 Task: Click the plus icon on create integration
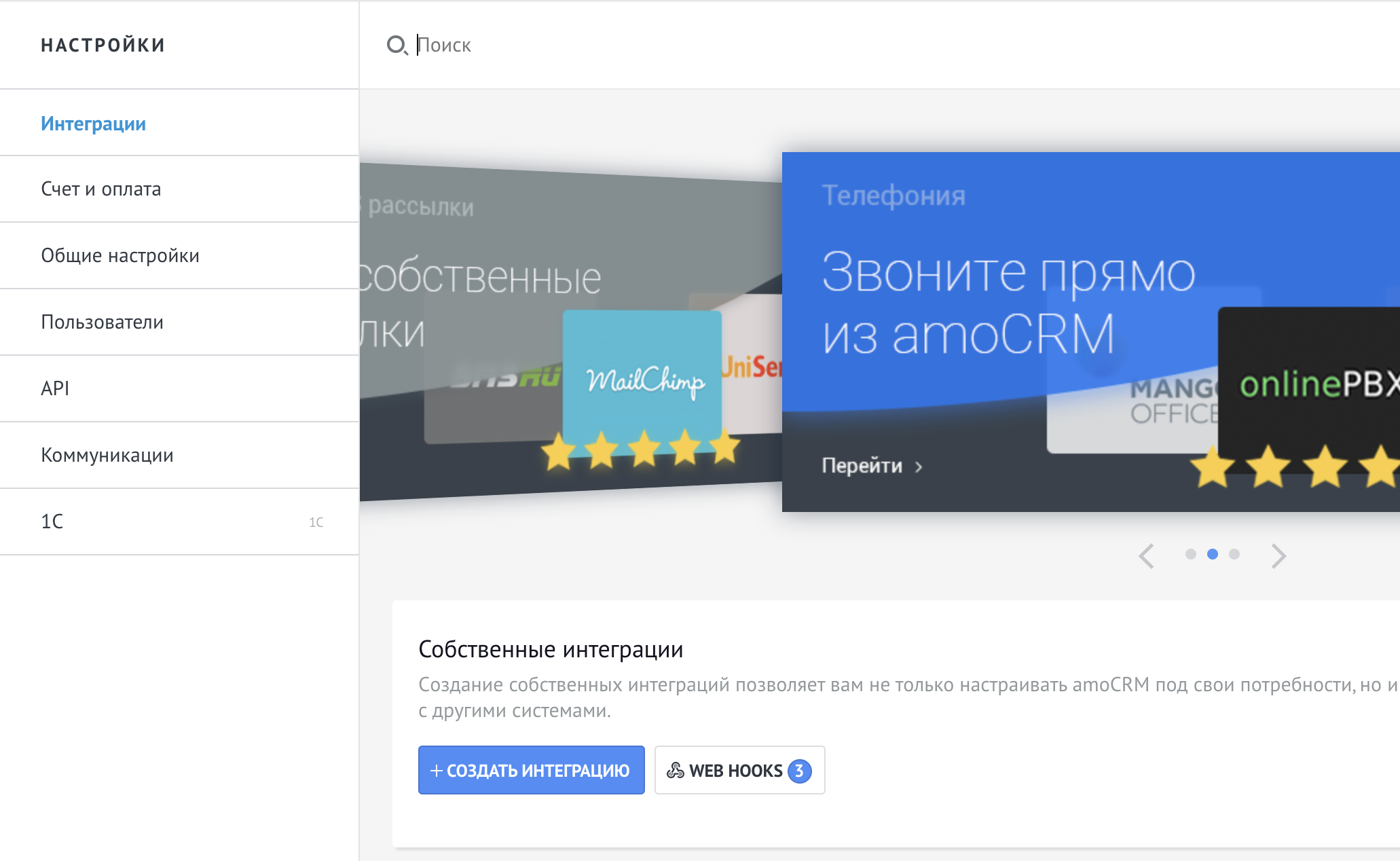(x=437, y=771)
